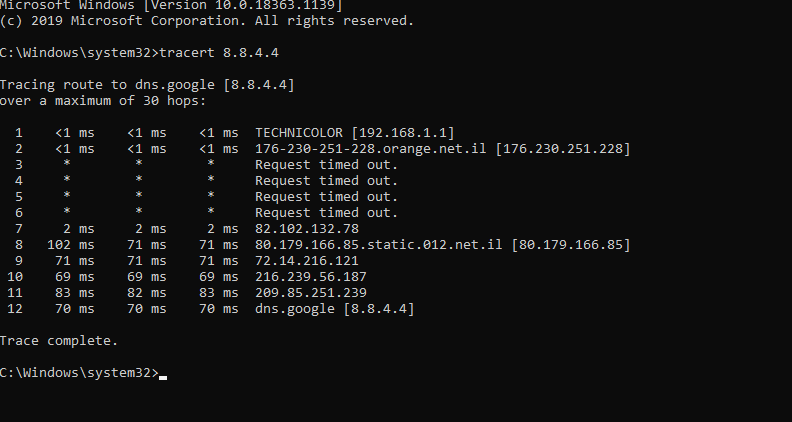
Task: Click the IP address 72.14.216.121
Action: click(x=307, y=261)
